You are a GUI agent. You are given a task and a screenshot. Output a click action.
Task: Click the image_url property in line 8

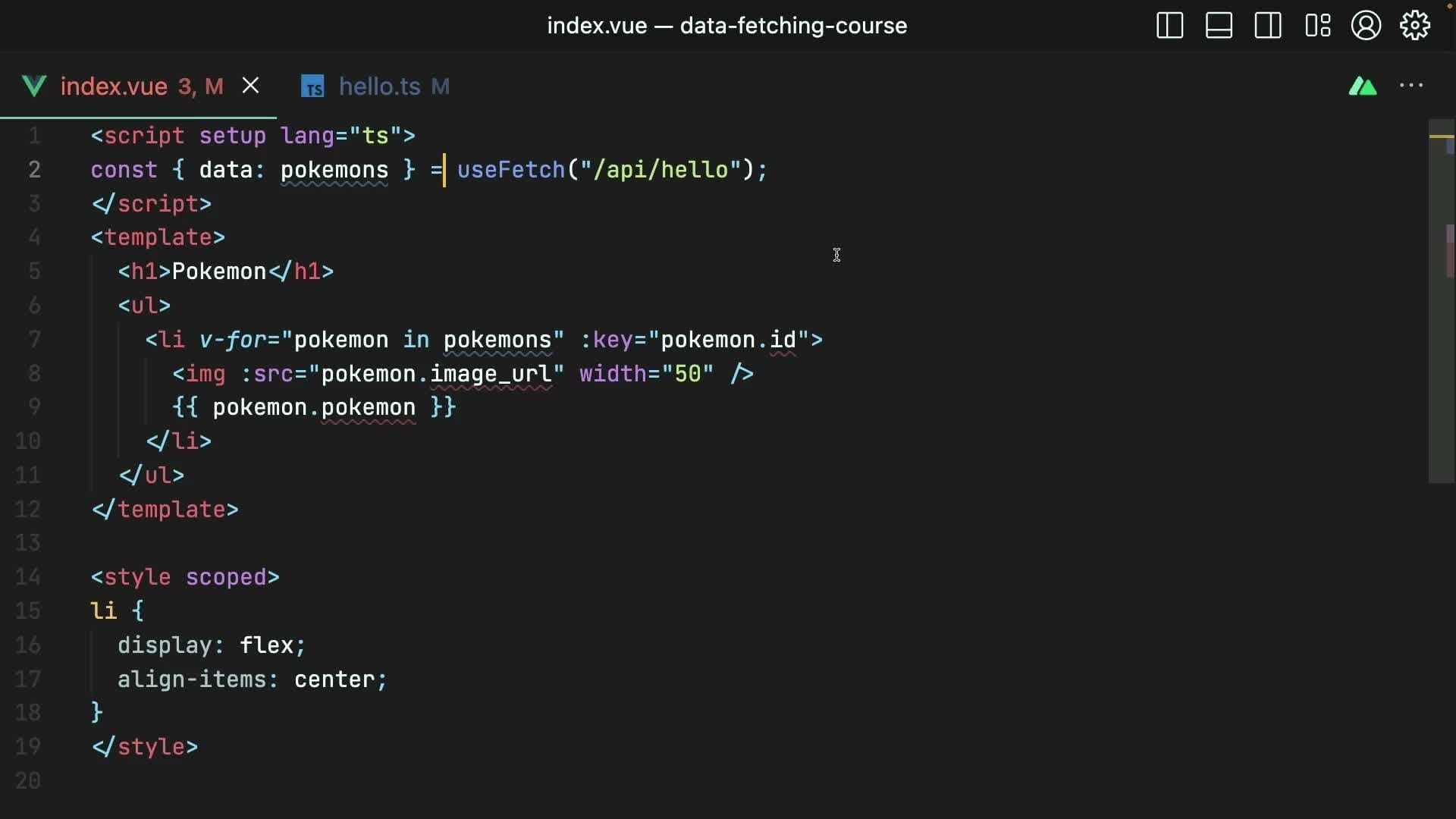[x=491, y=374]
